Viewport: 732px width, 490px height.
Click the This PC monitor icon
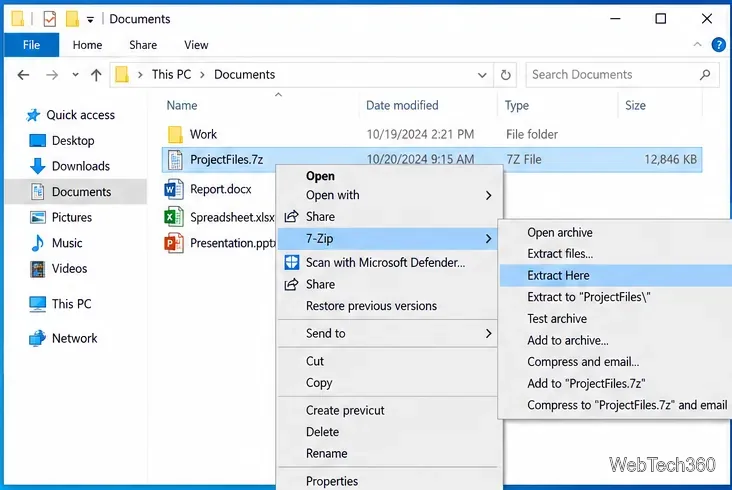(x=37, y=304)
